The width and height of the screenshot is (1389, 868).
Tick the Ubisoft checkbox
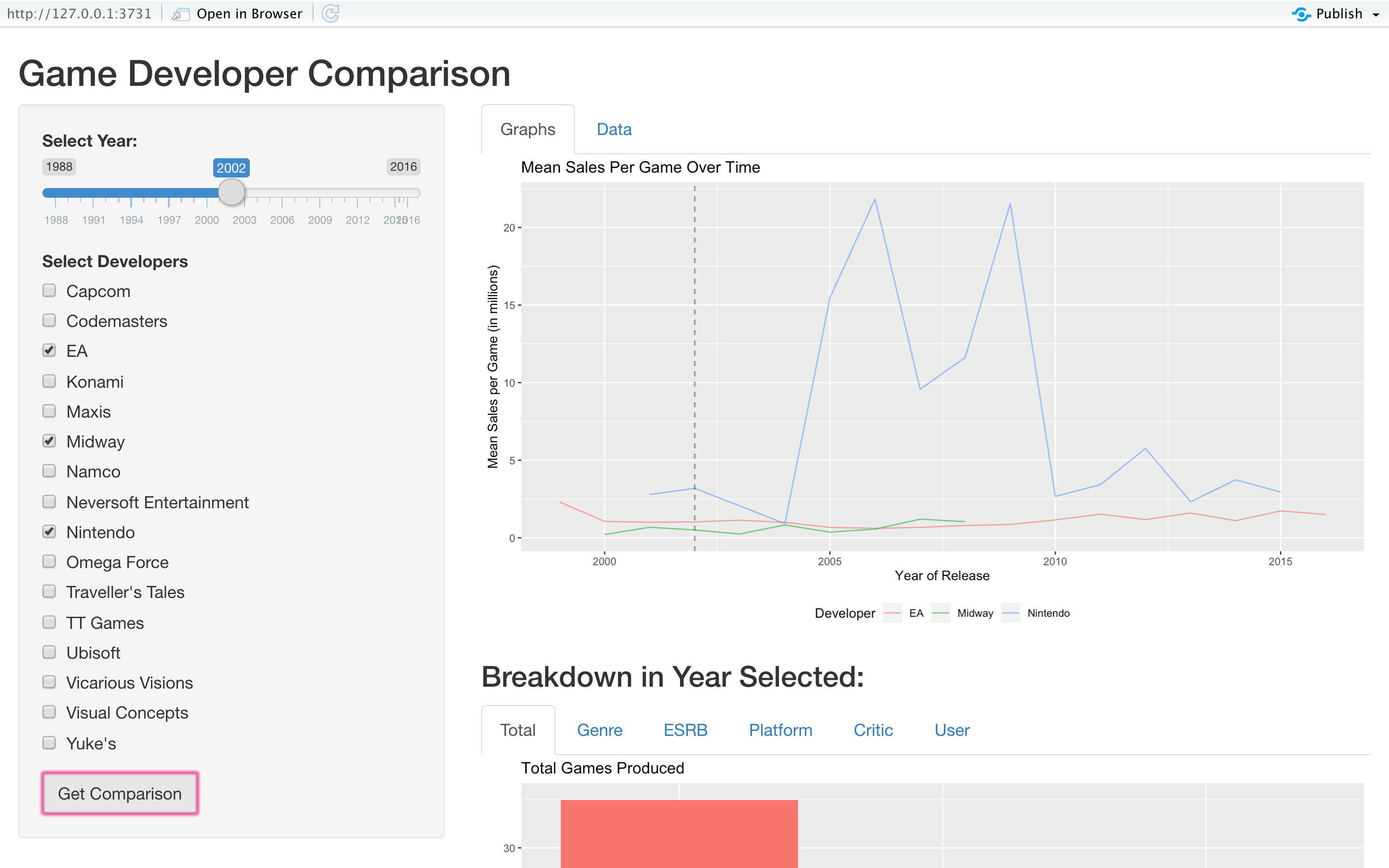pos(49,652)
